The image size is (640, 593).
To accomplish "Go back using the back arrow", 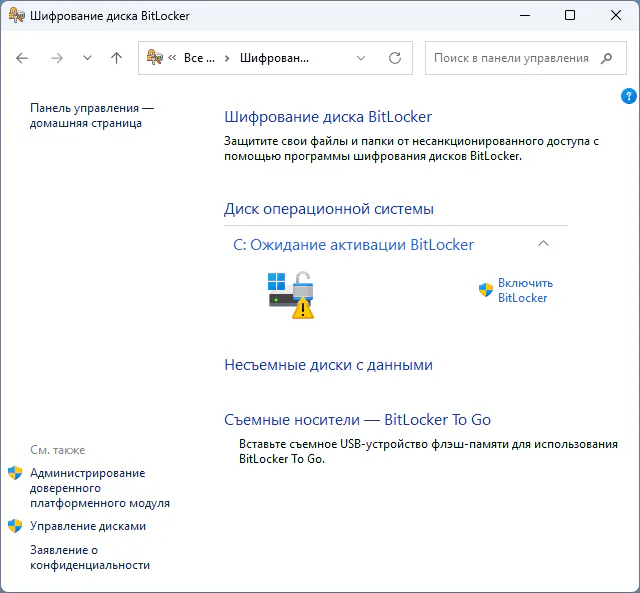I will pyautogui.click(x=22, y=58).
